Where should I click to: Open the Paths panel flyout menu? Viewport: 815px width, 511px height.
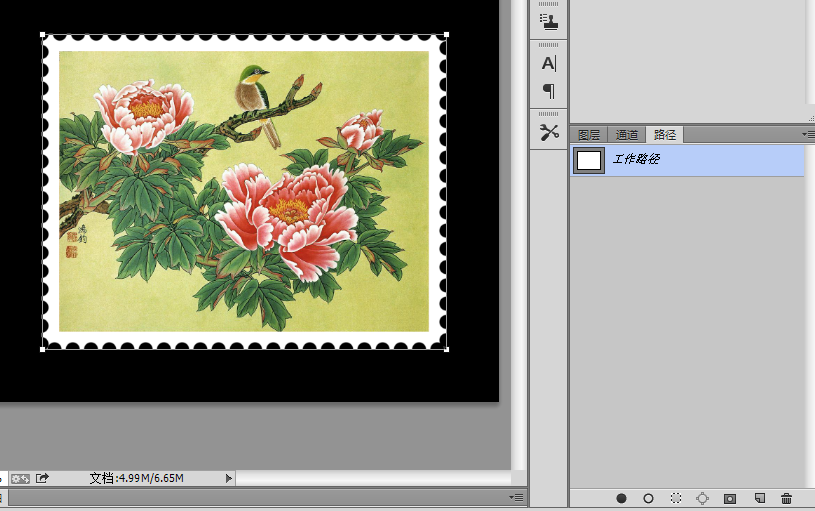808,135
